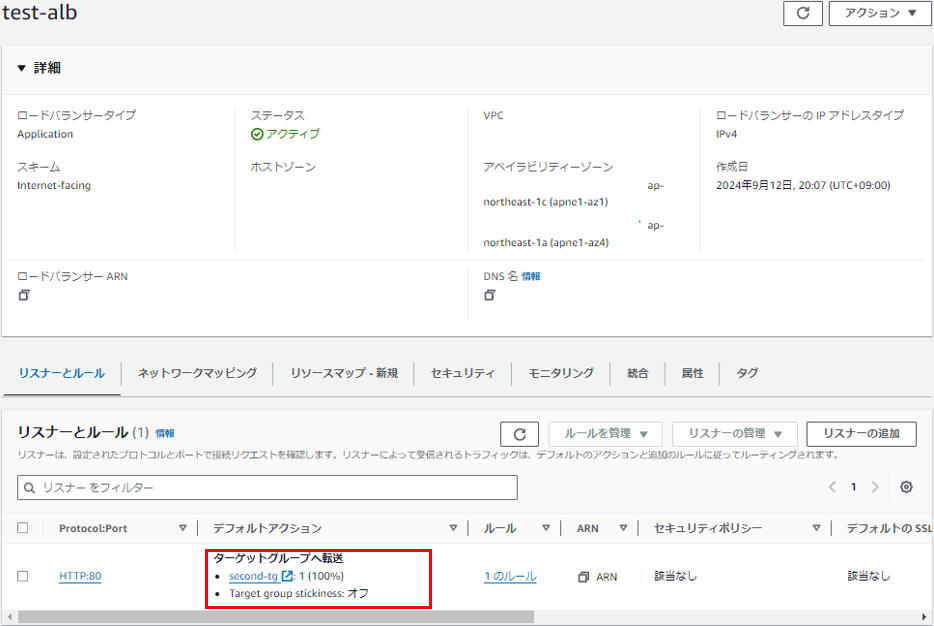
Task: Click the test-alb page title
Action: [x=39, y=13]
